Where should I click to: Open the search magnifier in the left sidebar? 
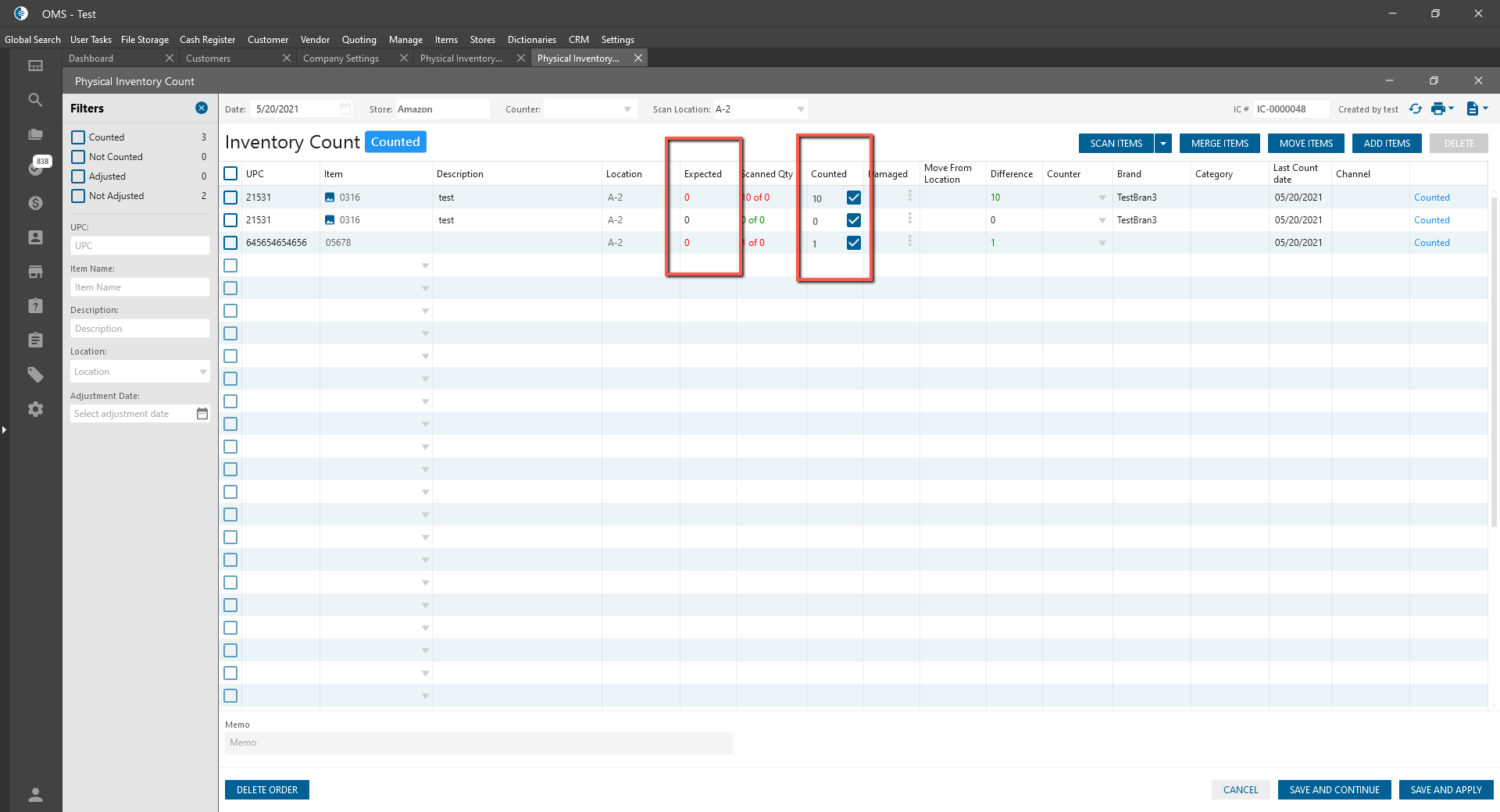click(35, 100)
